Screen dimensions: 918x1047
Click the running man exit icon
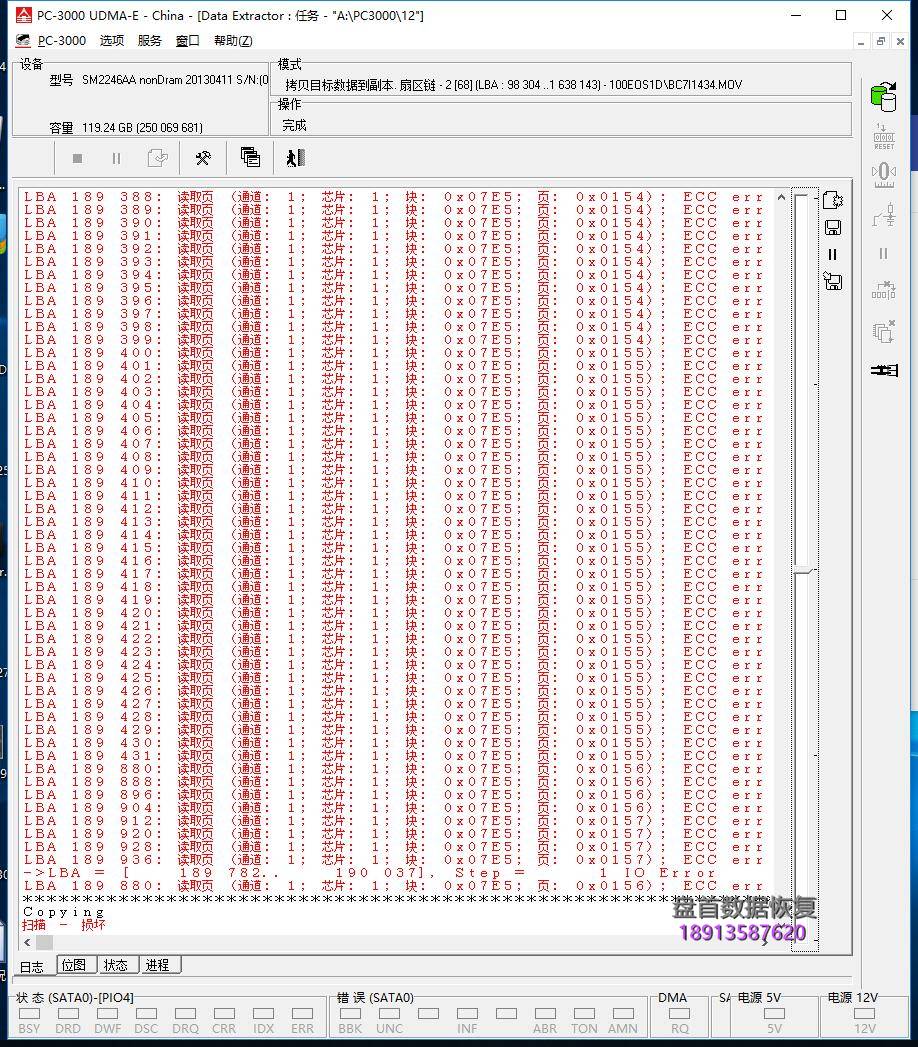tap(295, 158)
